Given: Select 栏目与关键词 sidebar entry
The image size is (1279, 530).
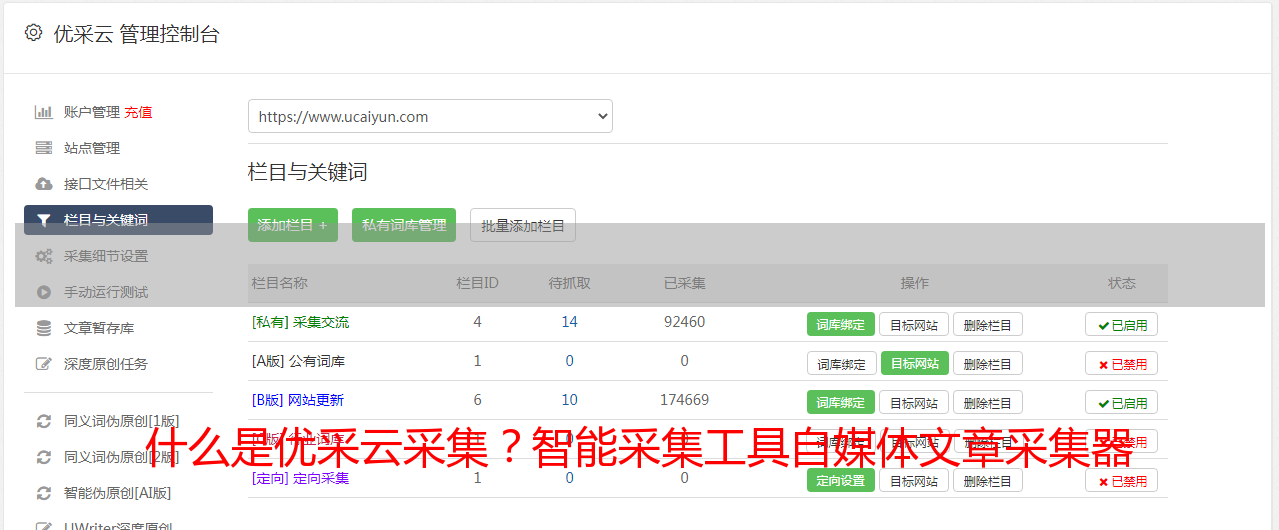Looking at the screenshot, I should [x=118, y=220].
